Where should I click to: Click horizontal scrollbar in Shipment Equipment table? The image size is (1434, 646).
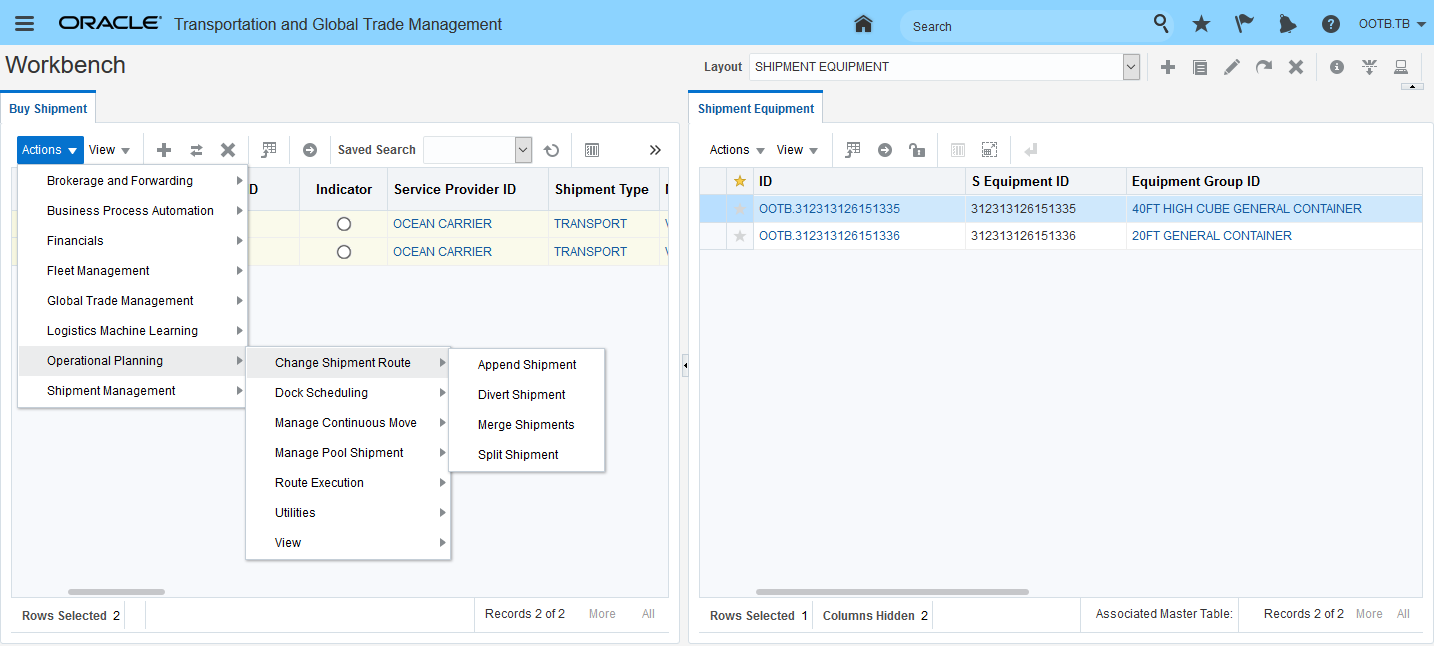pos(892,592)
